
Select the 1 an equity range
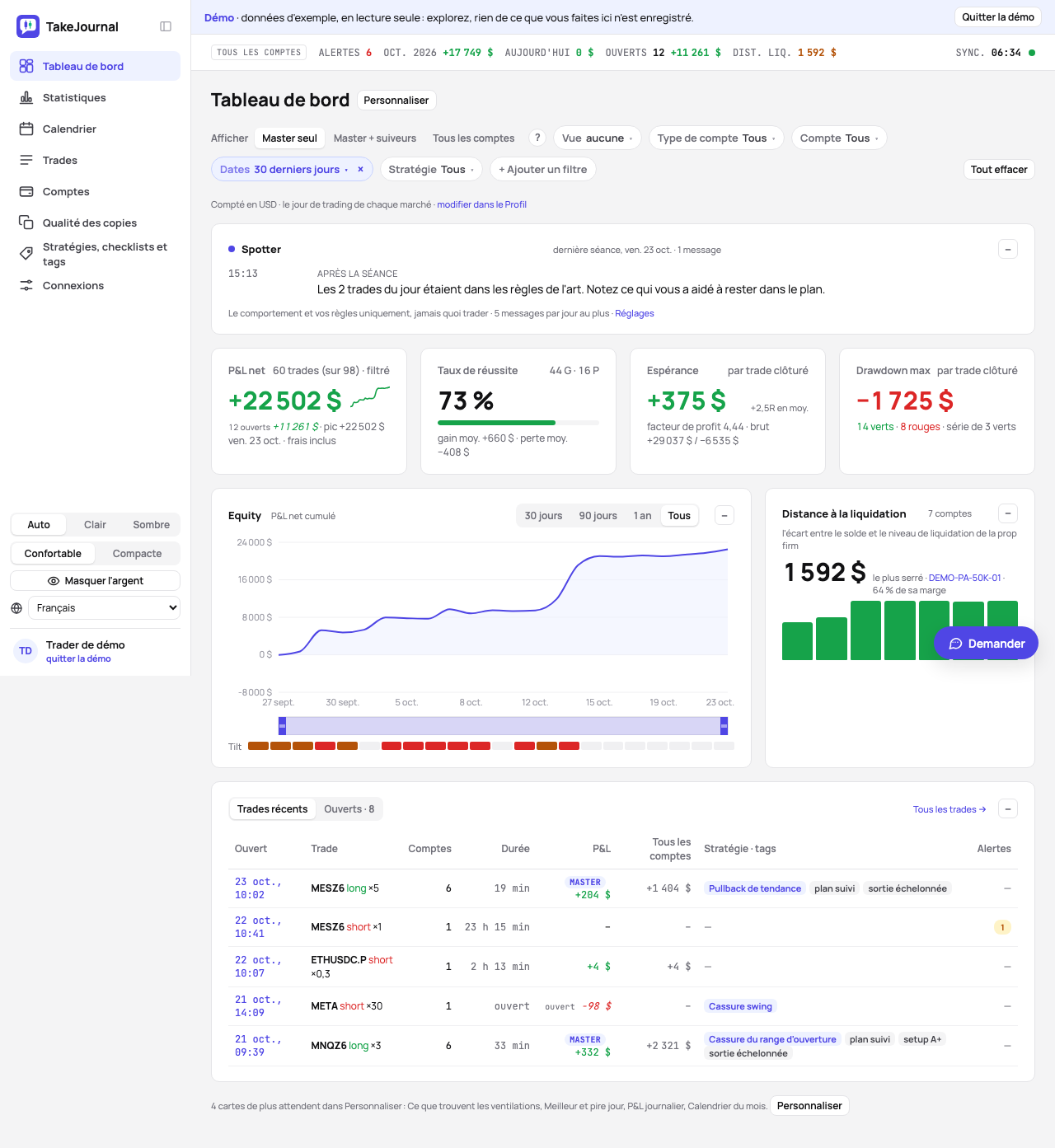pos(643,515)
